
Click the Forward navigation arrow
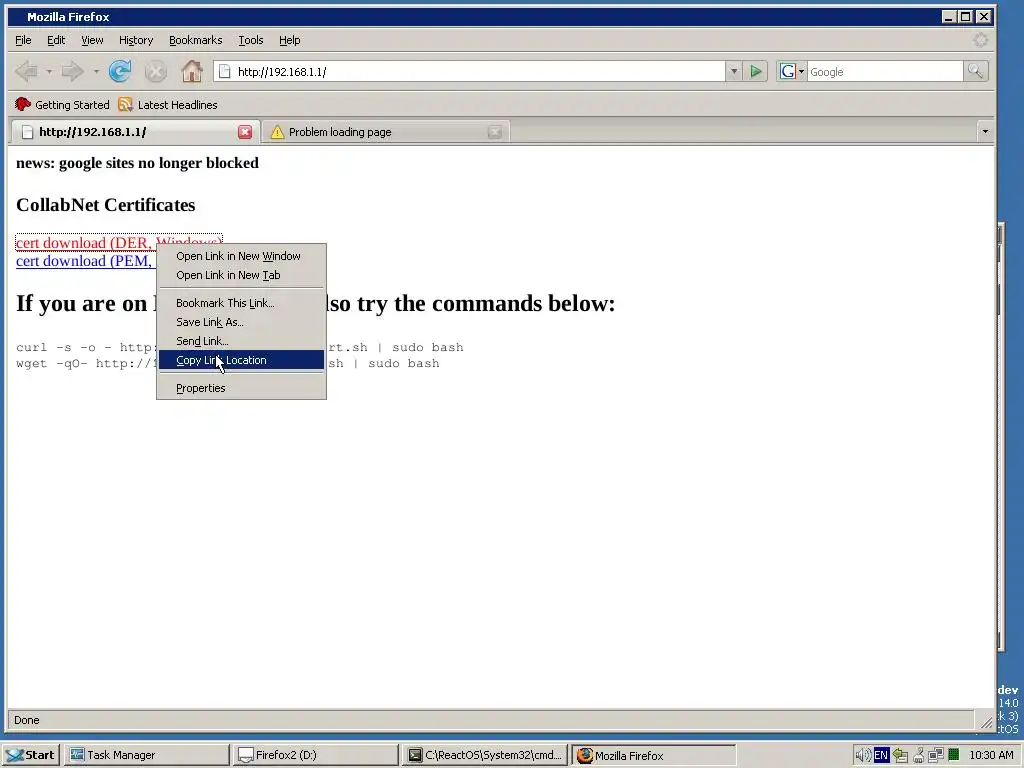tap(72, 71)
